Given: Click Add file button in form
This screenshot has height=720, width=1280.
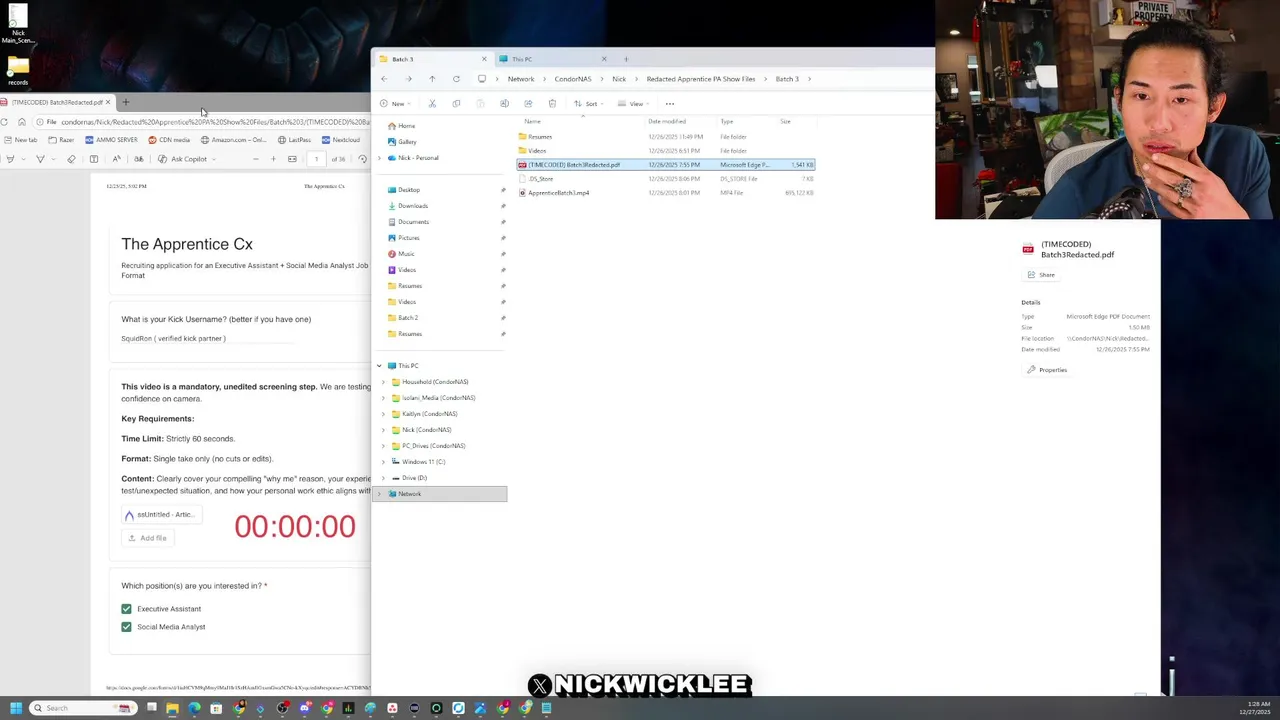Looking at the screenshot, I should click(147, 538).
